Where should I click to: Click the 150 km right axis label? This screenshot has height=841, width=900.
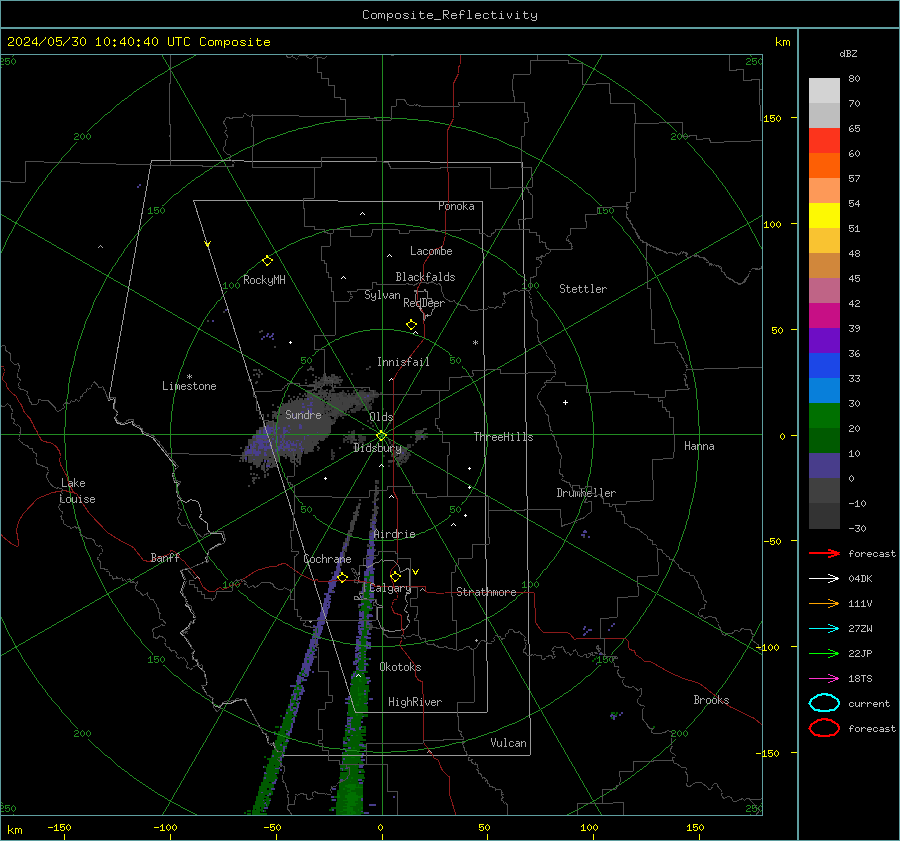pyautogui.click(x=772, y=118)
